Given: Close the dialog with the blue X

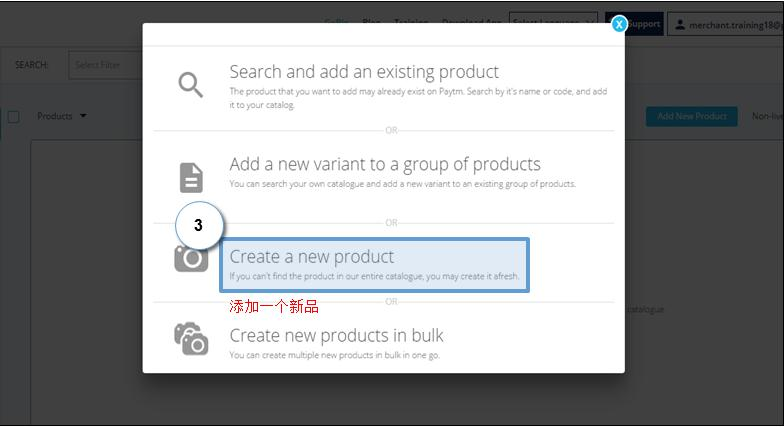Looking at the screenshot, I should pos(619,24).
